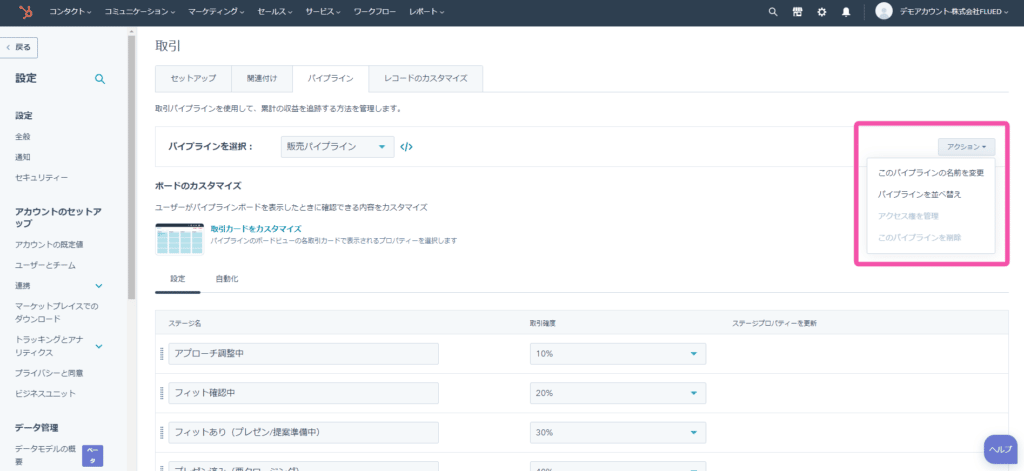Click the pipeline code embed icon
The image size is (1024, 471).
pyautogui.click(x=406, y=147)
